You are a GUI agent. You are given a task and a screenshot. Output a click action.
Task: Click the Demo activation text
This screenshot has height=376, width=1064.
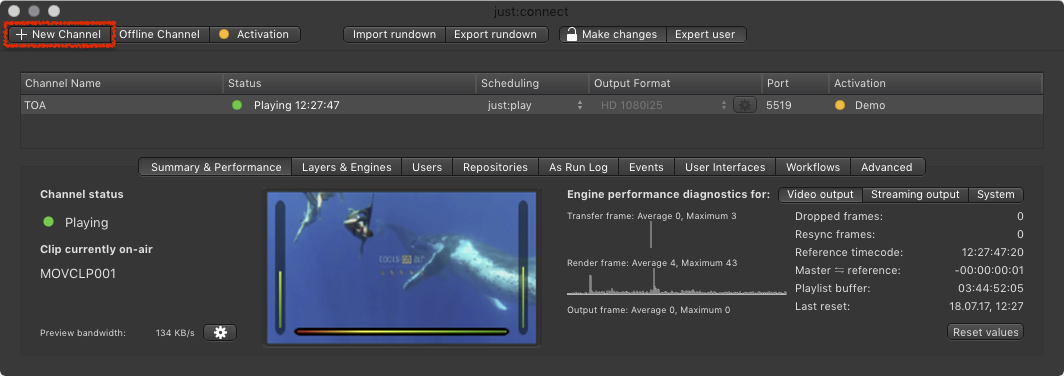[x=870, y=105]
